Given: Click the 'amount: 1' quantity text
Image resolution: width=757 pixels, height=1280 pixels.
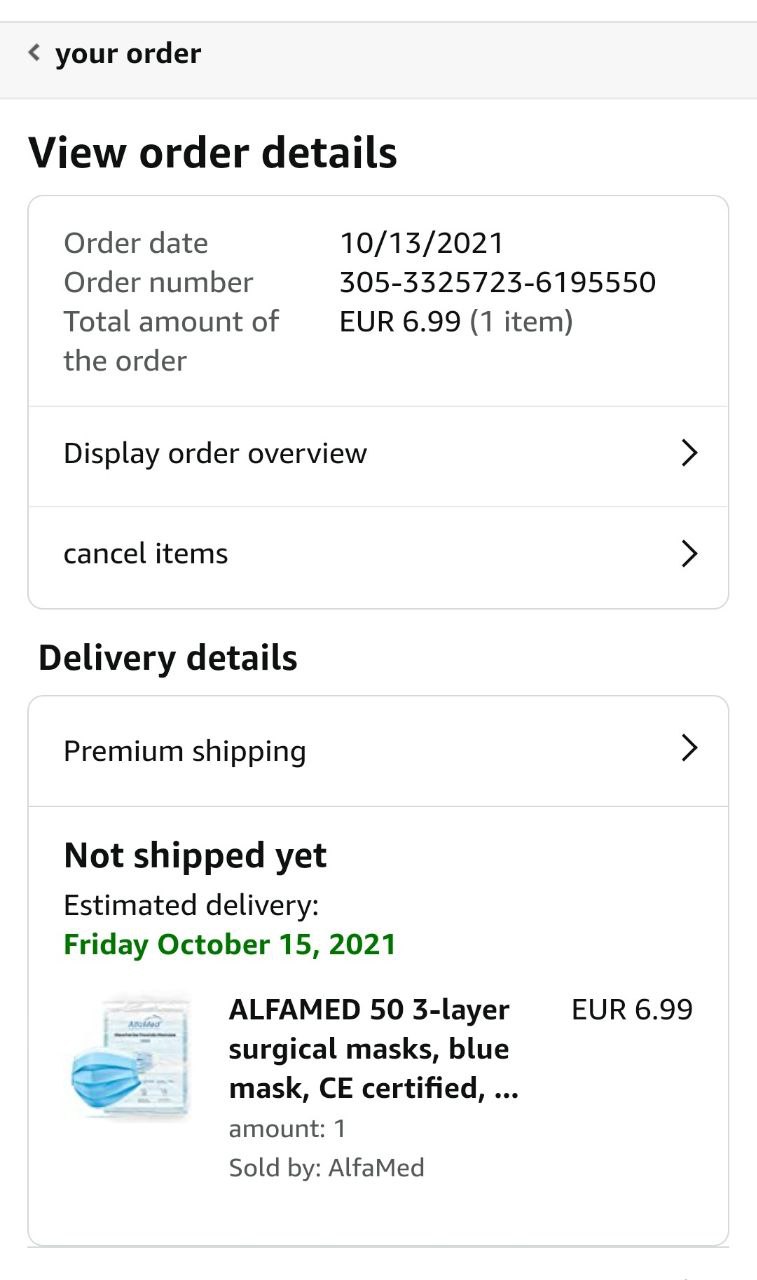Looking at the screenshot, I should pos(287,1129).
